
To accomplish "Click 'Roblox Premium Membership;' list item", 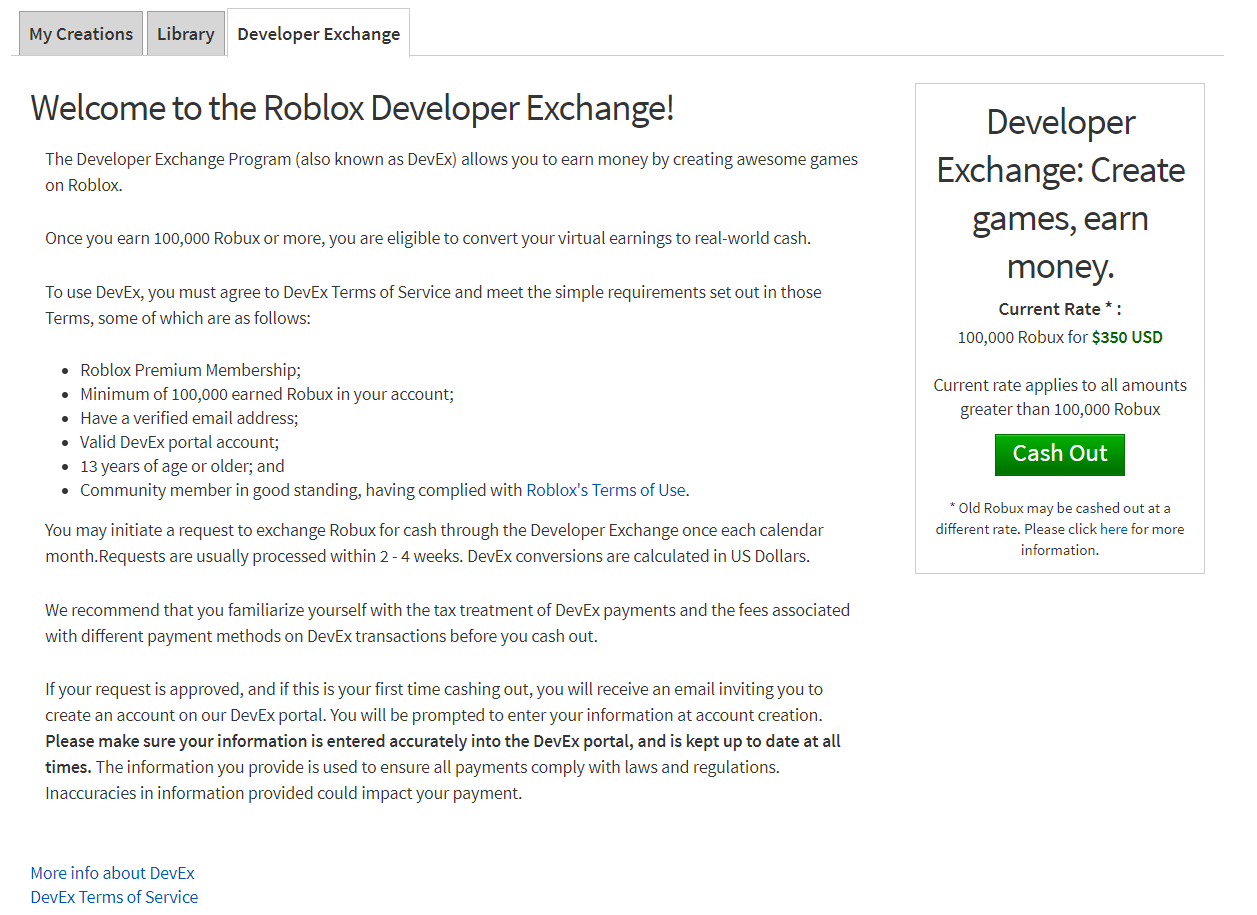I will [x=190, y=370].
